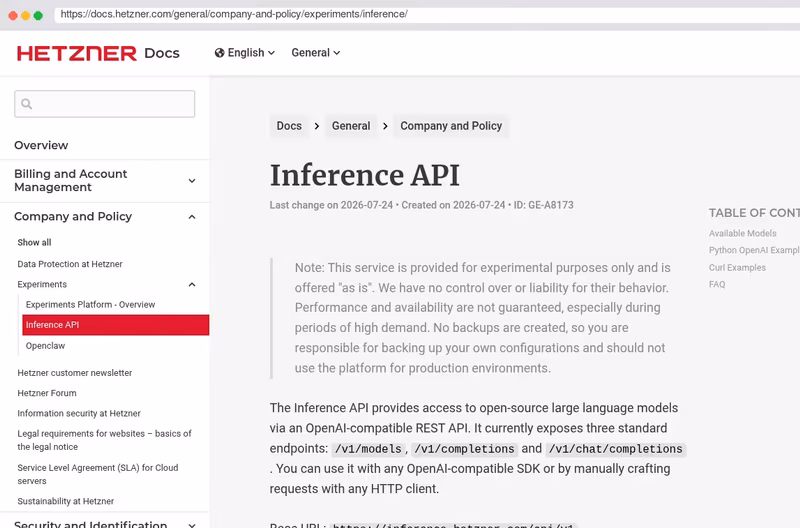Viewport: 800px width, 528px height.
Task: Click the Docs label beside Hetzner logo
Action: (x=162, y=53)
